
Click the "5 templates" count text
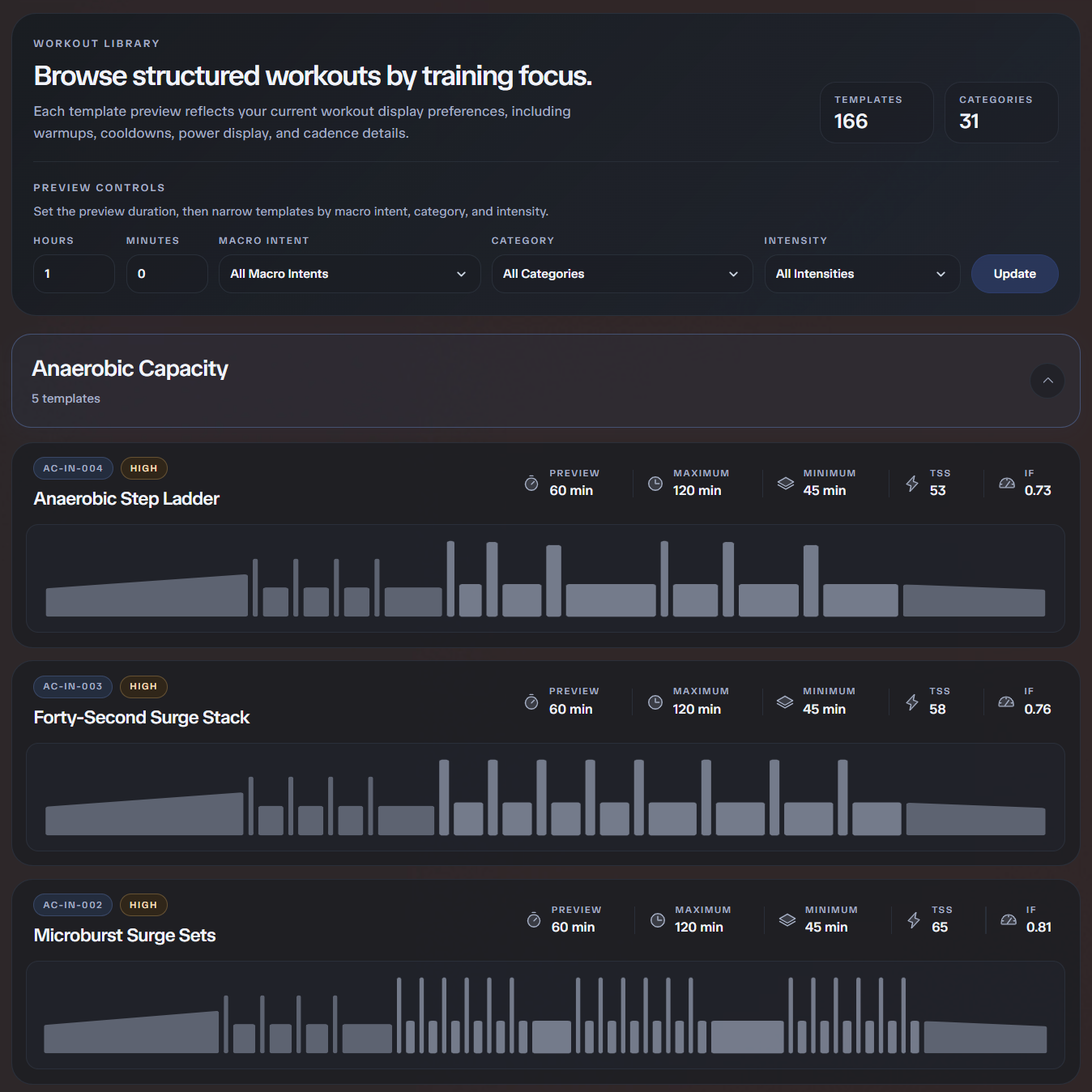tap(66, 399)
